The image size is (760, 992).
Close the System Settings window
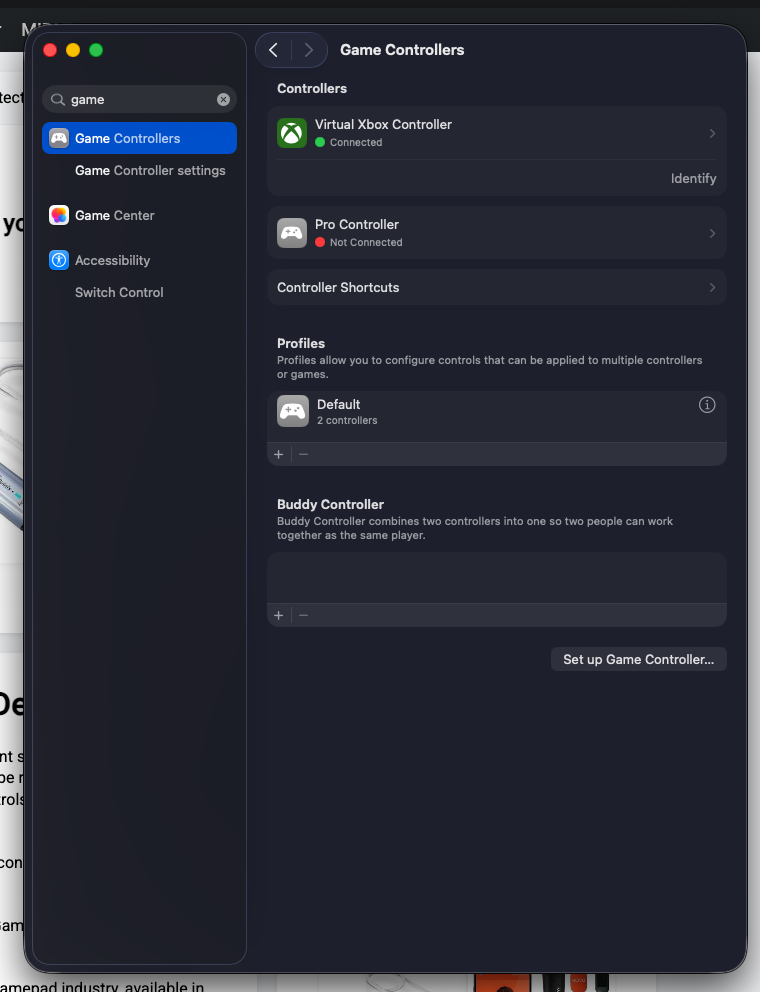[x=50, y=50]
